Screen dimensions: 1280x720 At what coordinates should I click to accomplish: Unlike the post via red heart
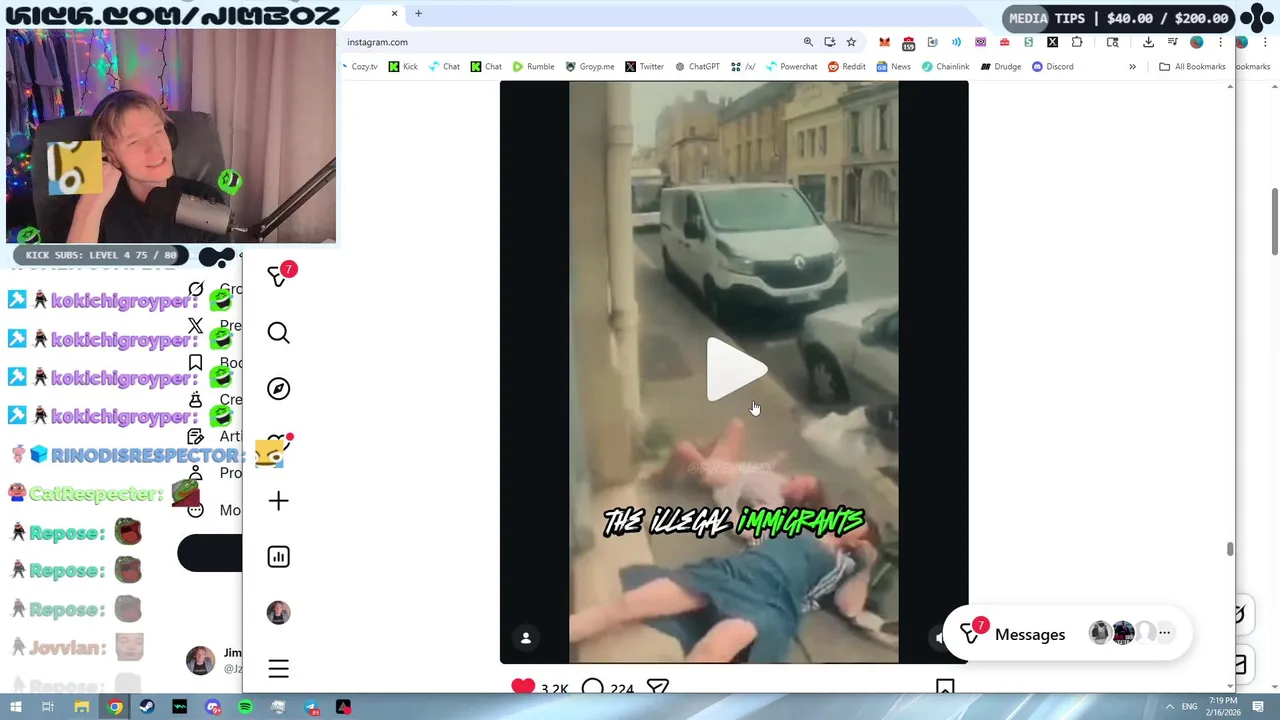tap(523, 688)
